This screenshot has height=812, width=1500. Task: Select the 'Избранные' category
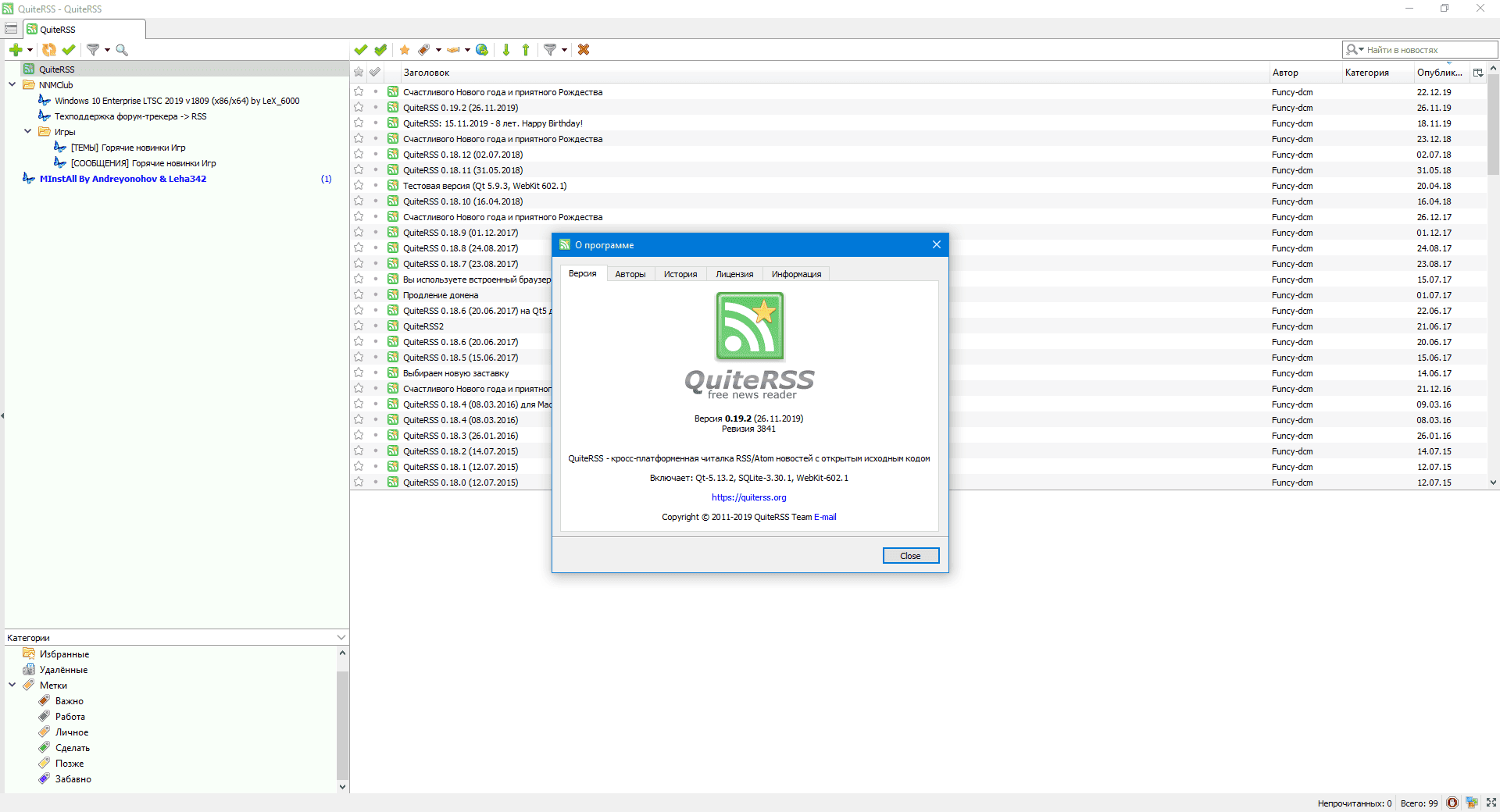click(64, 654)
